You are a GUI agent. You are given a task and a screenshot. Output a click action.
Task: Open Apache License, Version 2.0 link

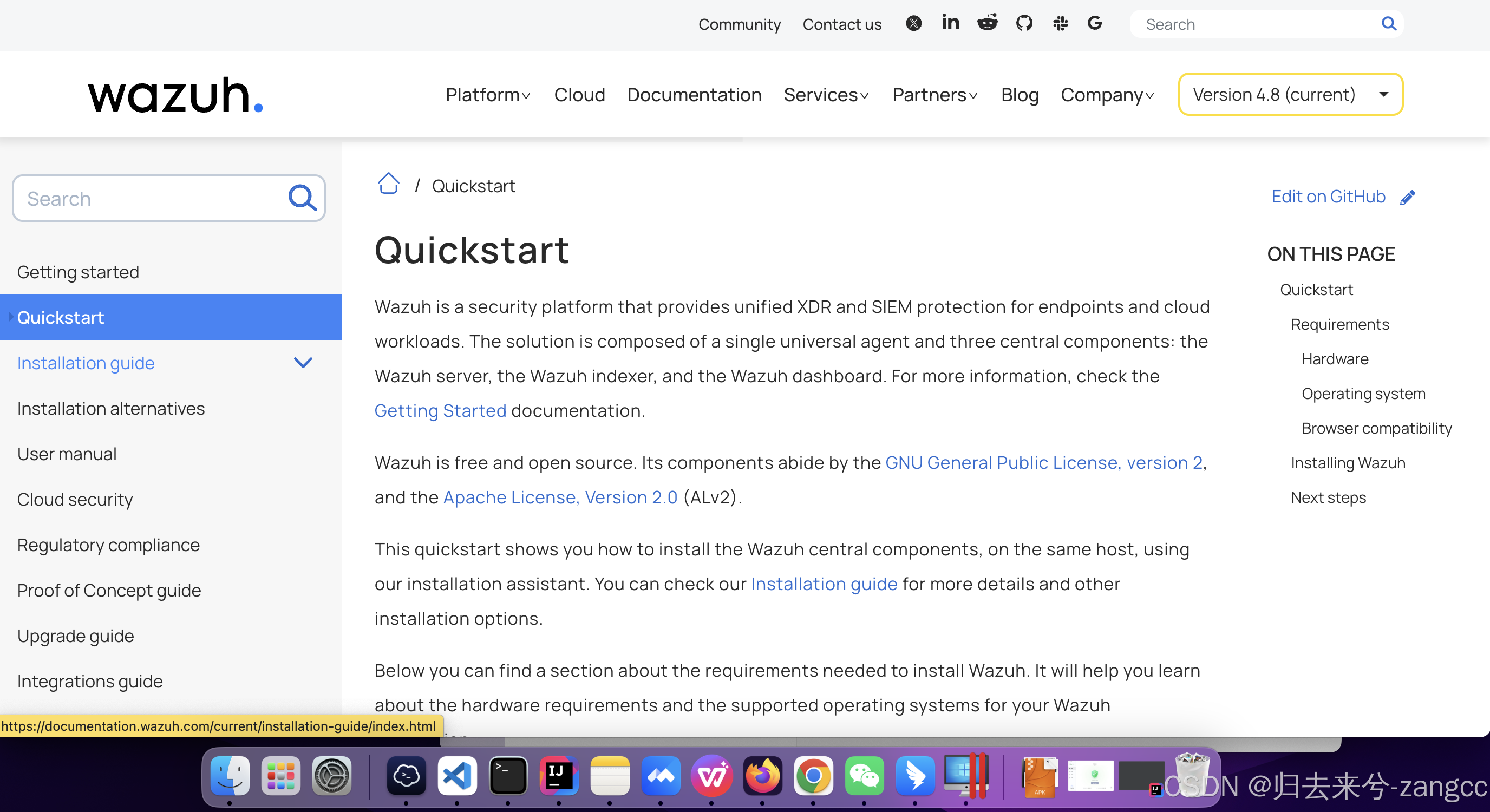click(560, 497)
